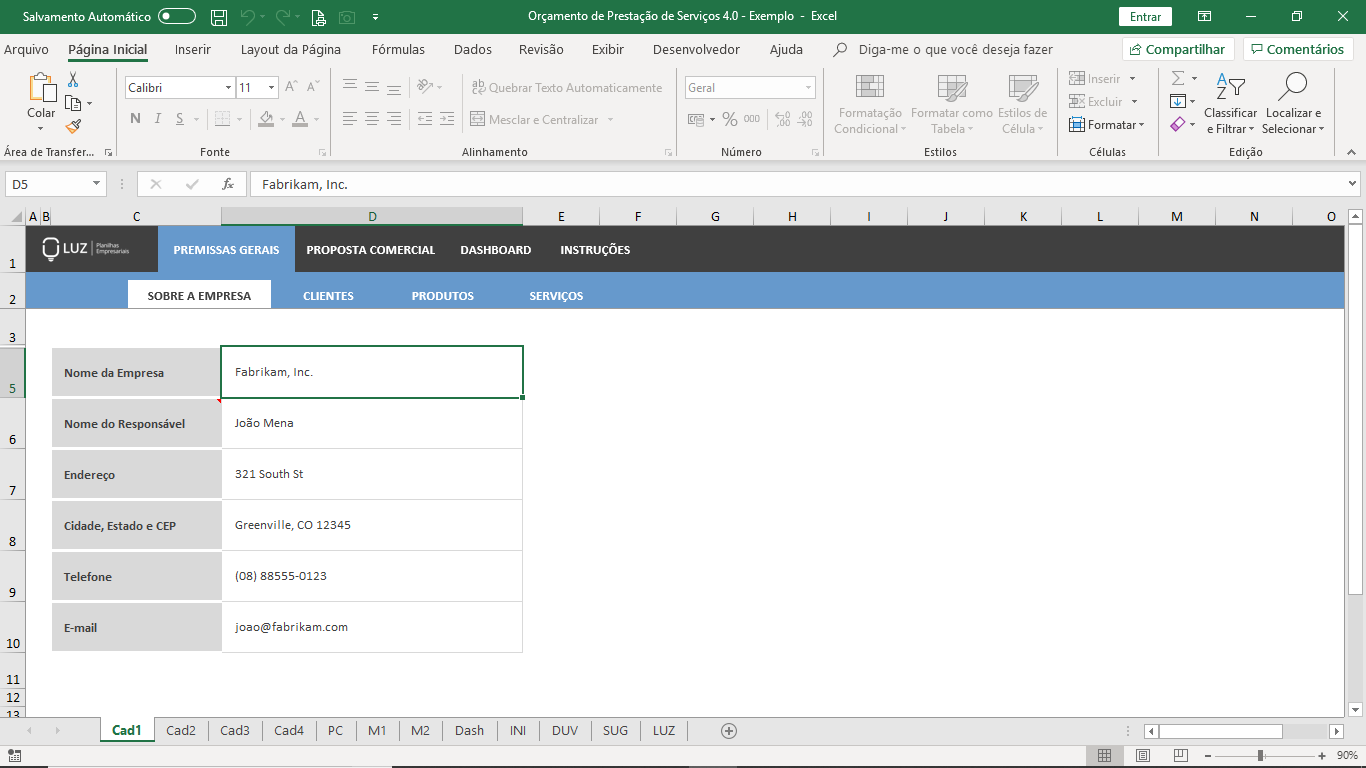The width and height of the screenshot is (1366, 768).
Task: Open the font size dropdown
Action: [271, 88]
